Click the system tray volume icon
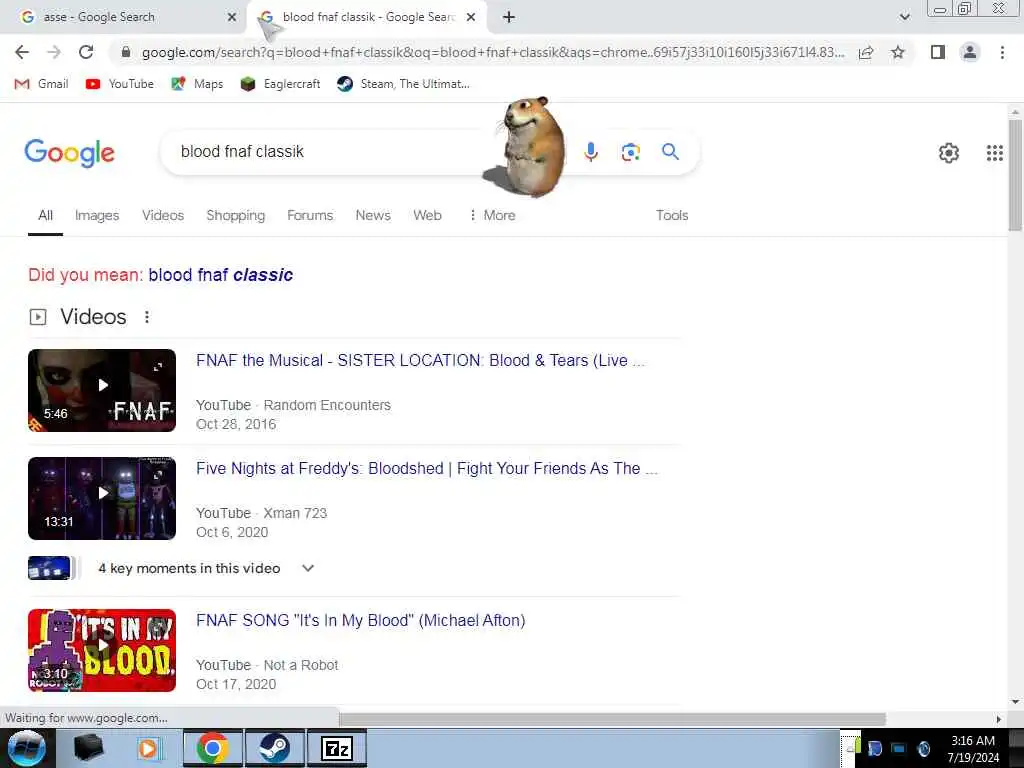The width and height of the screenshot is (1024, 768). pyautogui.click(x=923, y=748)
